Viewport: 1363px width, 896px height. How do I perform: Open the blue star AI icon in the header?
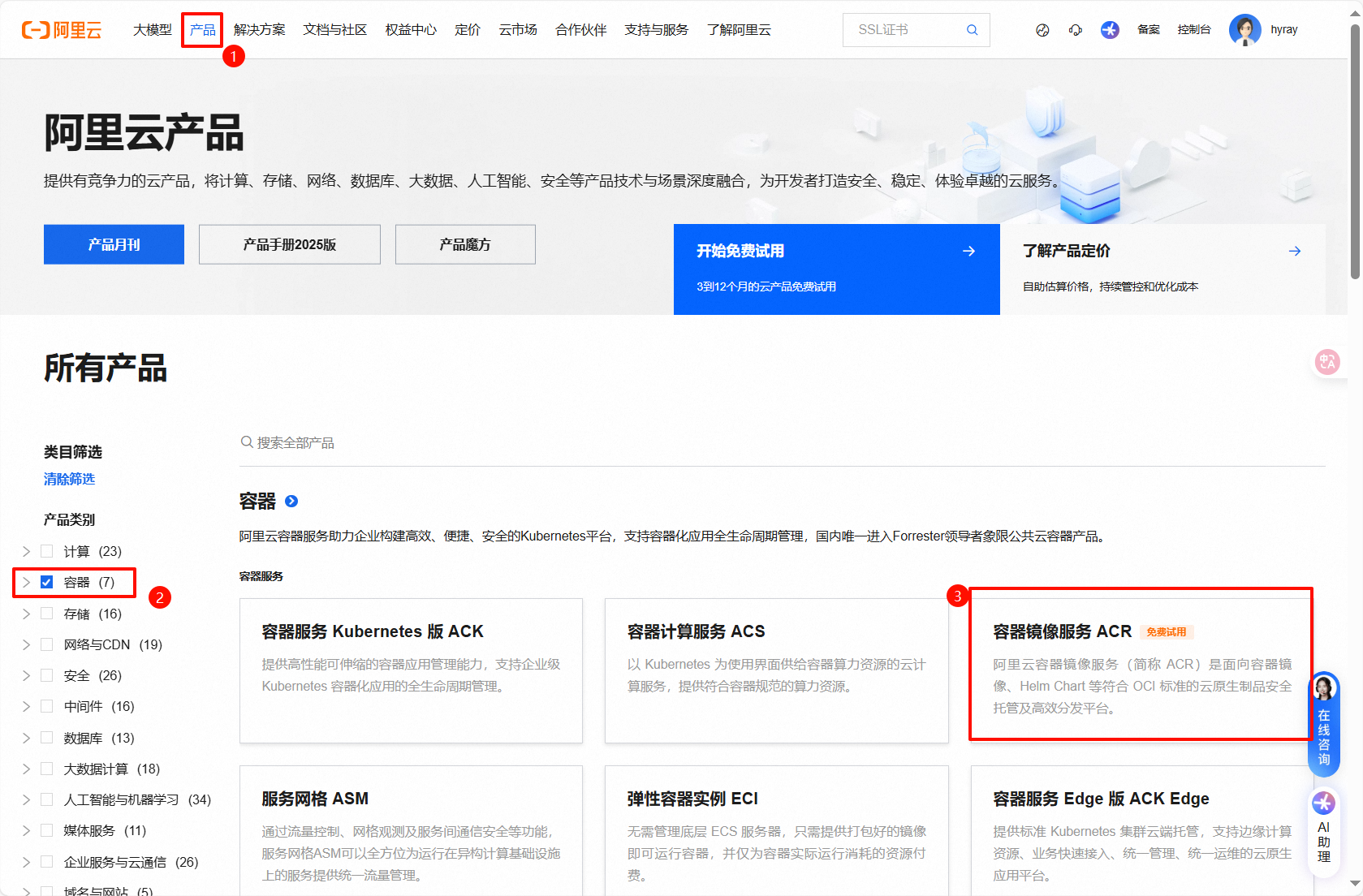pyautogui.click(x=1110, y=30)
